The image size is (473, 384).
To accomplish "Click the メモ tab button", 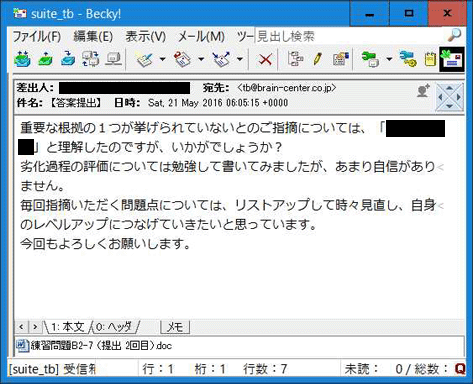I will click(175, 327).
